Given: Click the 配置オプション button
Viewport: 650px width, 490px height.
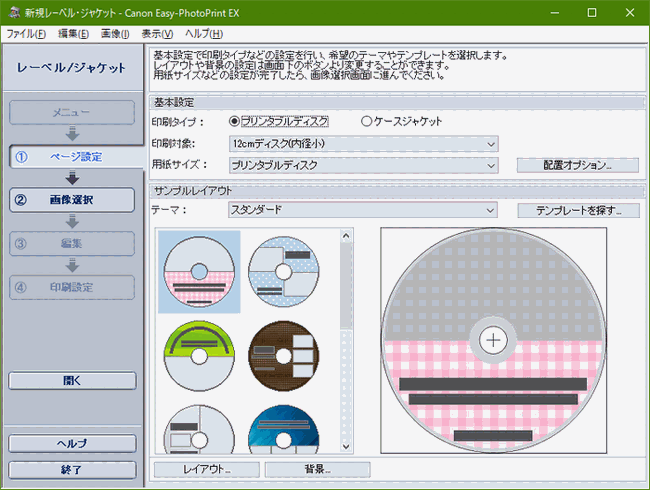Looking at the screenshot, I should tap(577, 165).
